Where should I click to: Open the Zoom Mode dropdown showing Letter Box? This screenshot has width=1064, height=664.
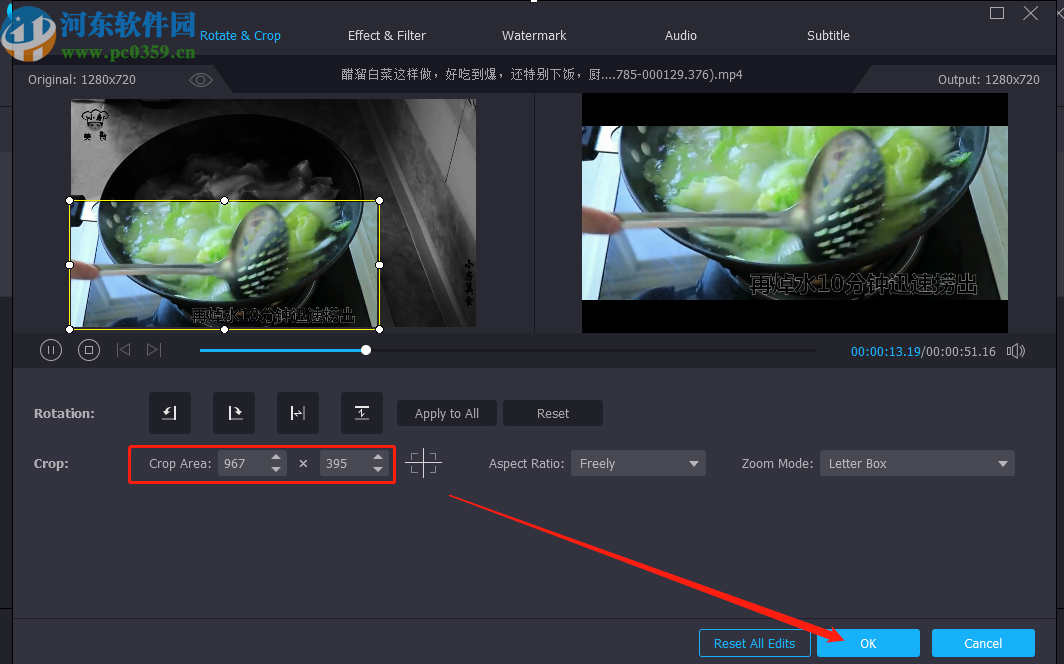(x=916, y=463)
